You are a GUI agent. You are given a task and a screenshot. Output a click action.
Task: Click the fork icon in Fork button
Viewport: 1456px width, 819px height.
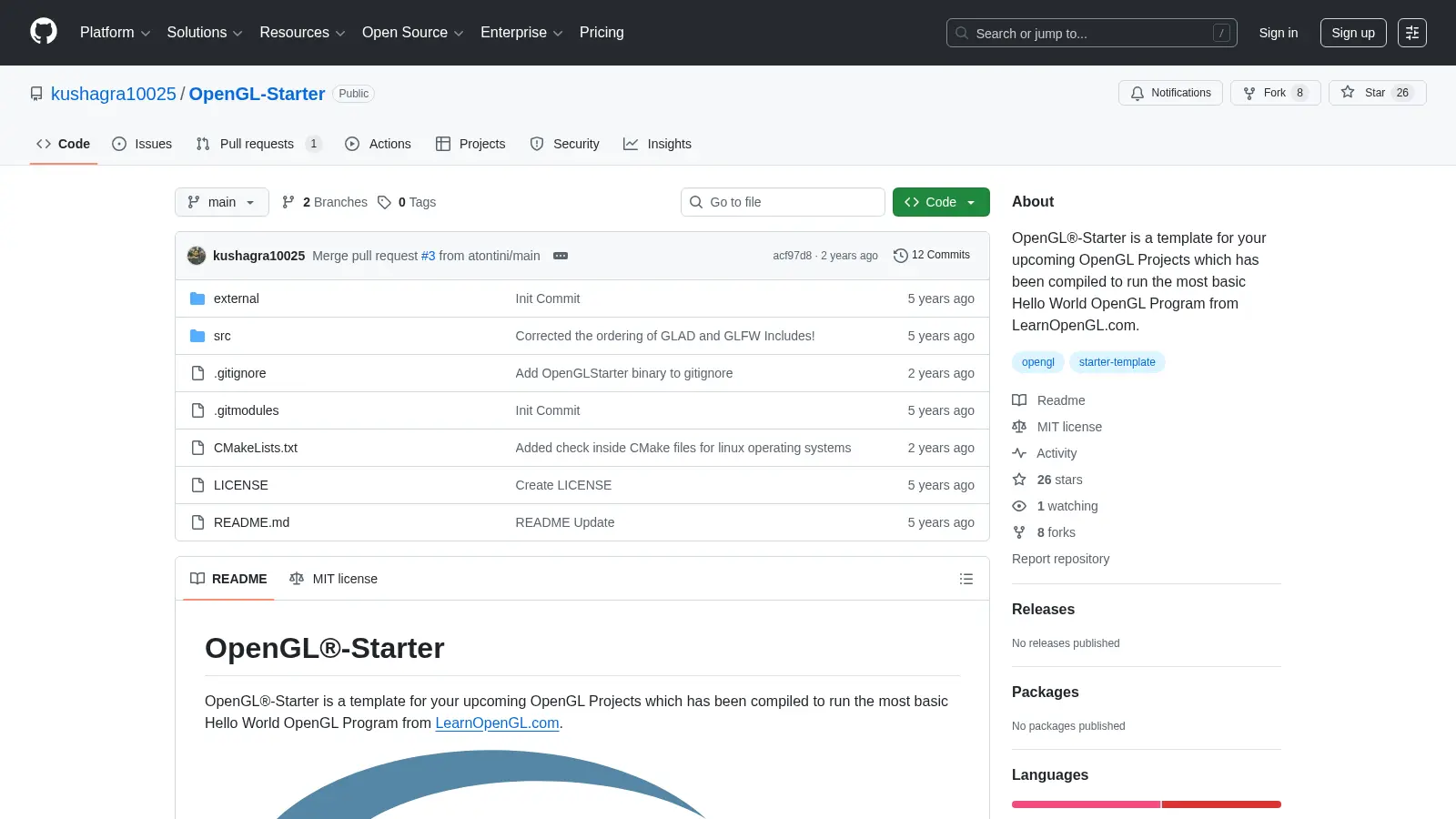pos(1249,93)
